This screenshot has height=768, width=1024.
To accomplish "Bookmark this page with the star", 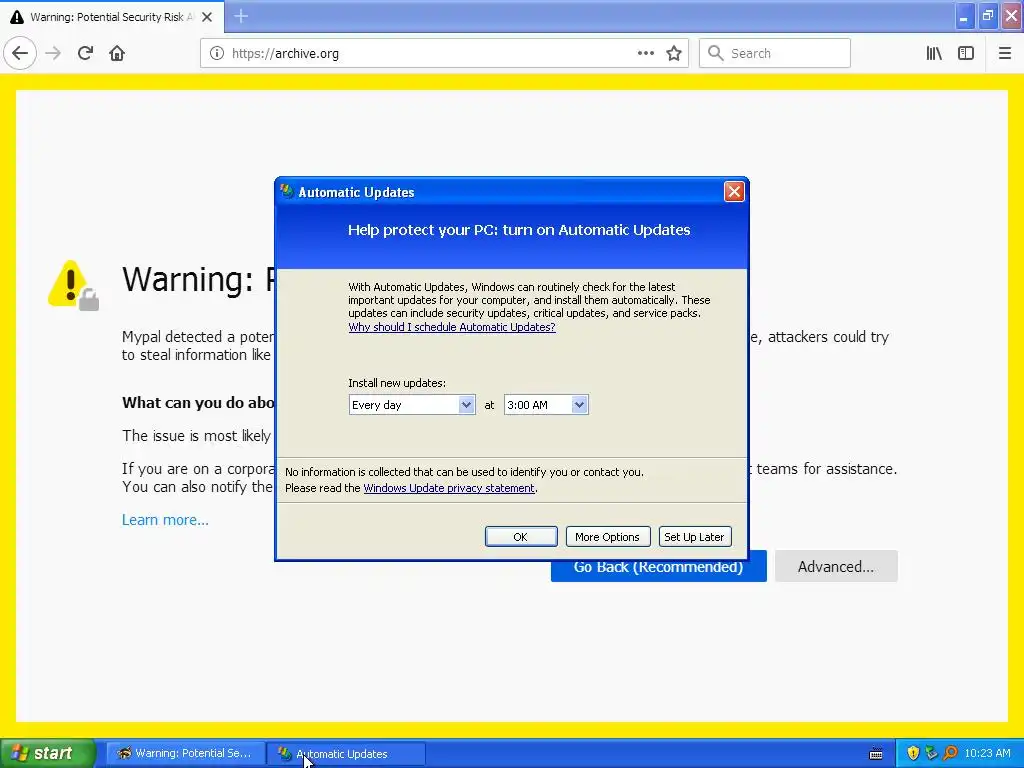I will point(674,53).
